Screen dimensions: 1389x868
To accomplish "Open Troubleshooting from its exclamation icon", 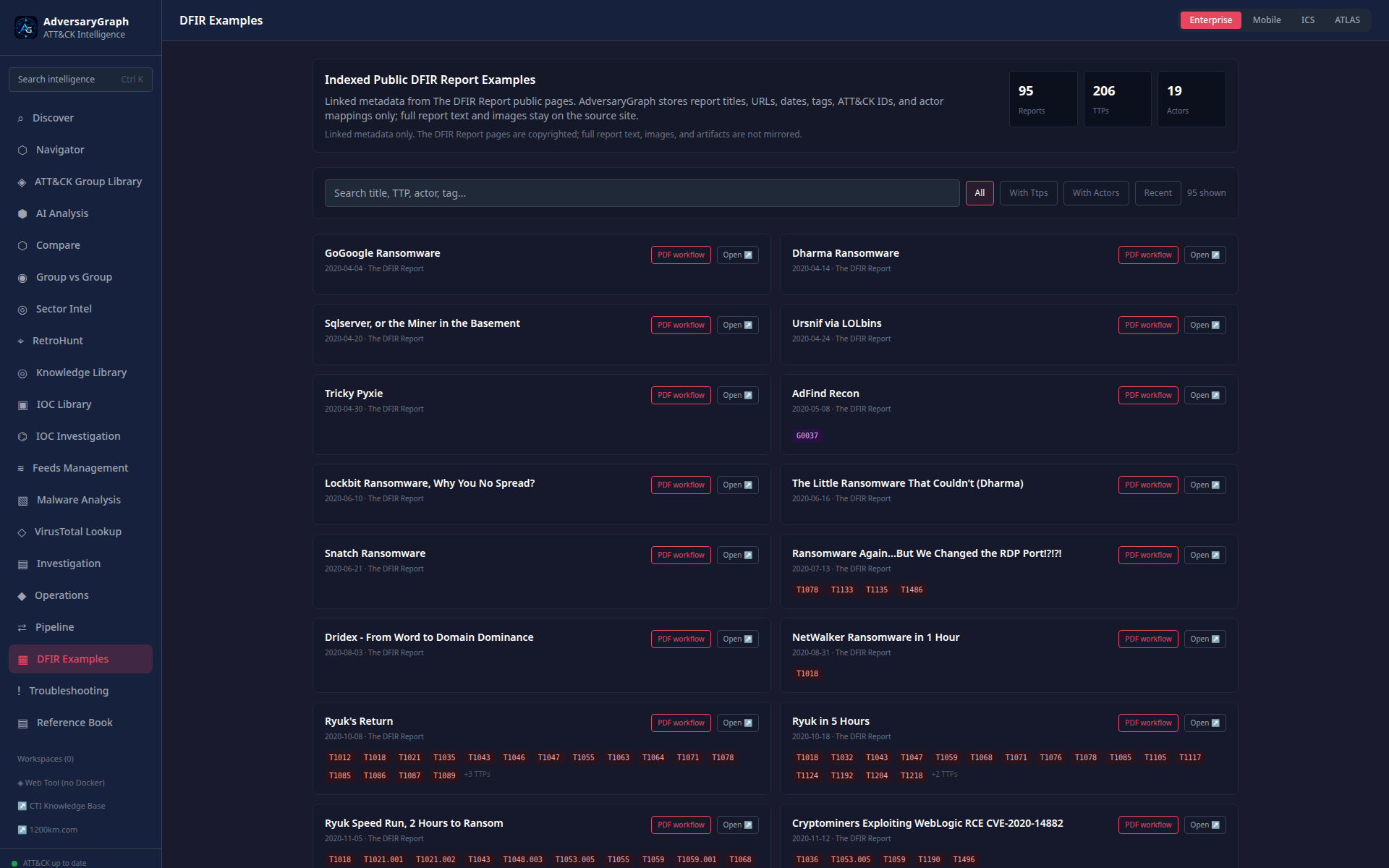I will click(x=19, y=691).
